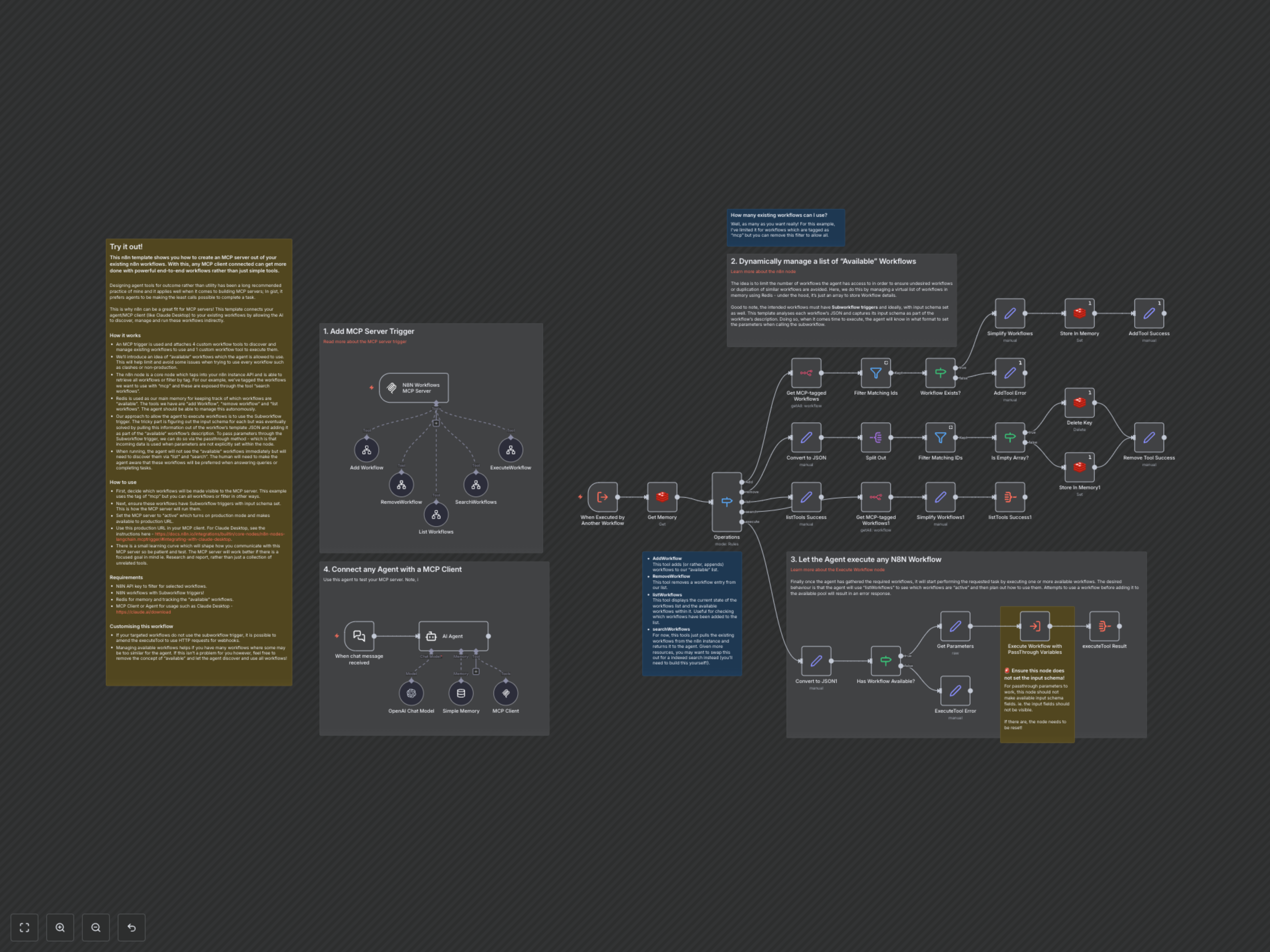Click the zoom out magnifier button
The width and height of the screenshot is (1270, 952).
96,927
